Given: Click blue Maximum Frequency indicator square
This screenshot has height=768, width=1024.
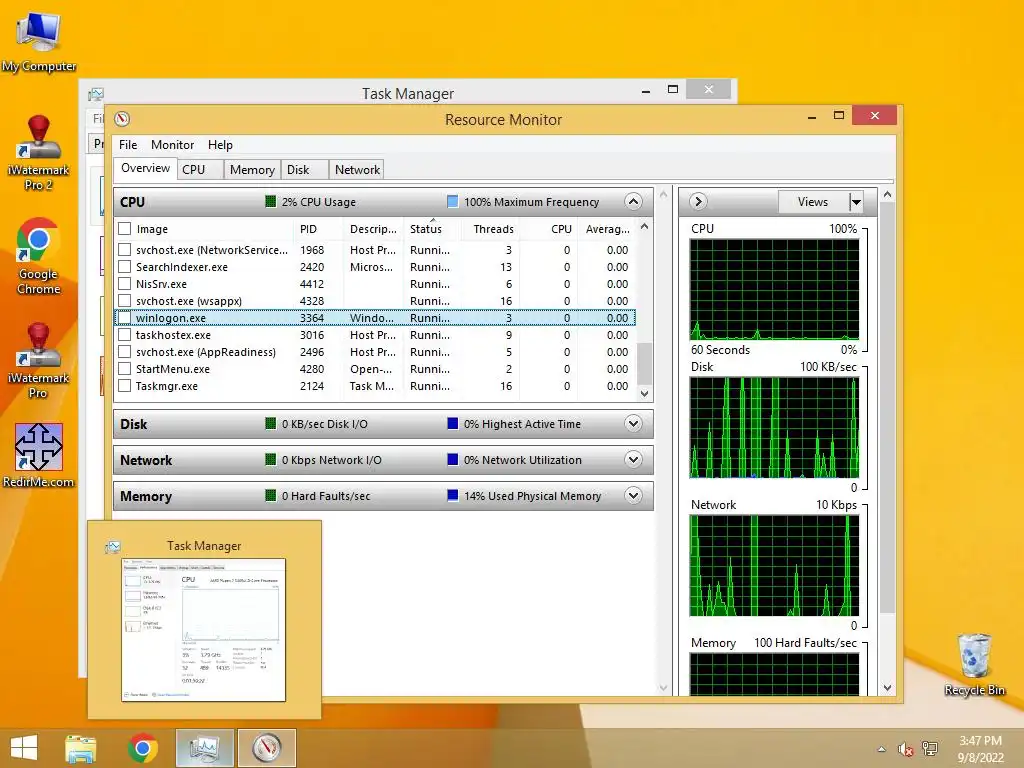Looking at the screenshot, I should pos(452,201).
